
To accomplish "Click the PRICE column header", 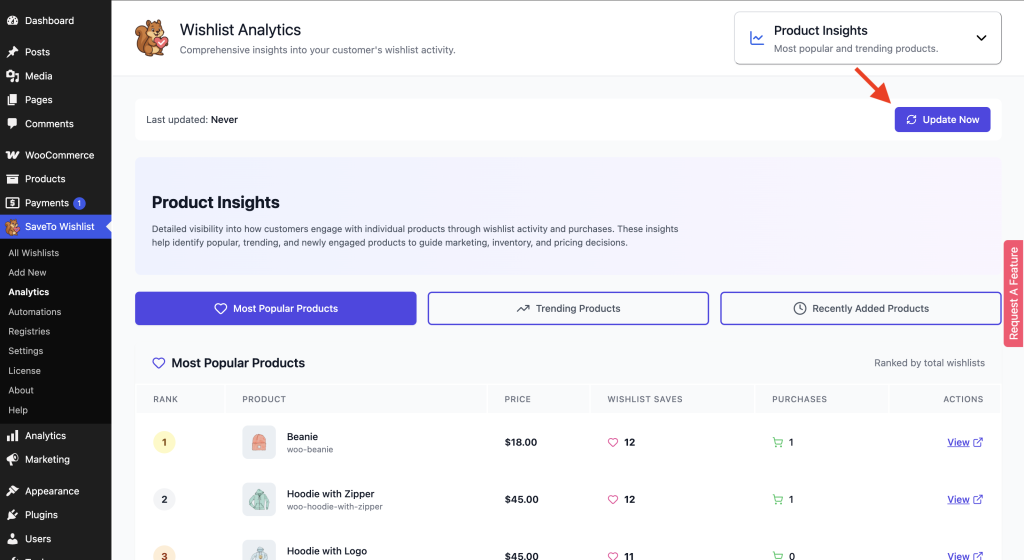I will point(517,399).
